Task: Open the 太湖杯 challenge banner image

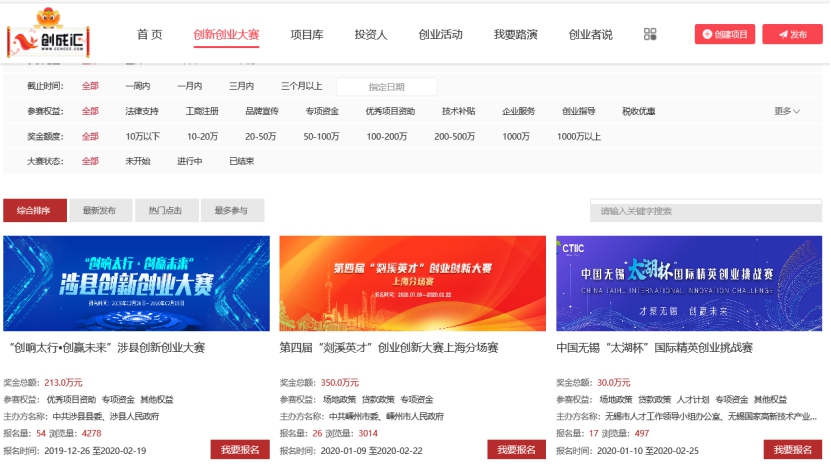Action: pos(689,284)
